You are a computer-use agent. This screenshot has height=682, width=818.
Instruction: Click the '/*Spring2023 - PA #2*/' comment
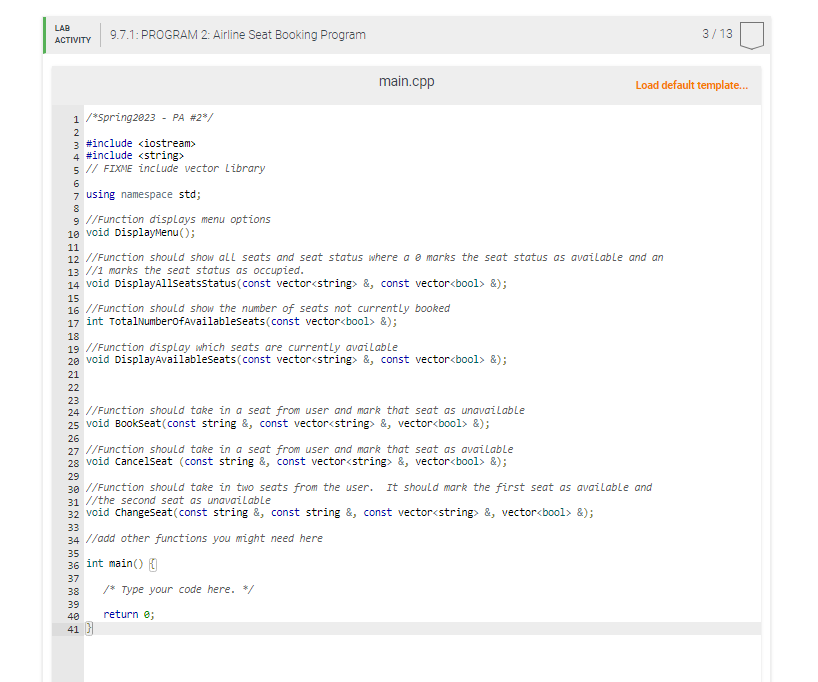click(x=150, y=117)
